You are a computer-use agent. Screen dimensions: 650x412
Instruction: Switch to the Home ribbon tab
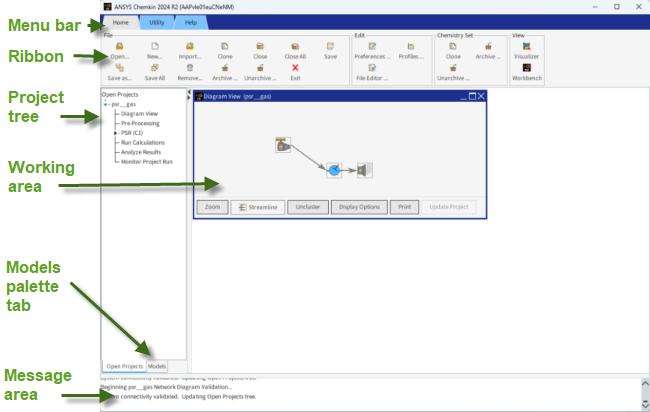coord(121,22)
